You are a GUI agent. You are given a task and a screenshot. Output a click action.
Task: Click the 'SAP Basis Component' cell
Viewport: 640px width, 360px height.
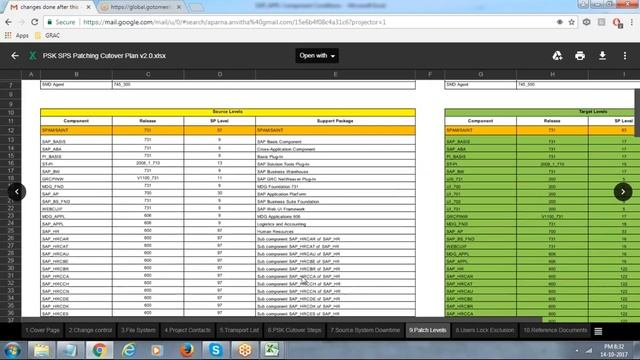[335, 141]
